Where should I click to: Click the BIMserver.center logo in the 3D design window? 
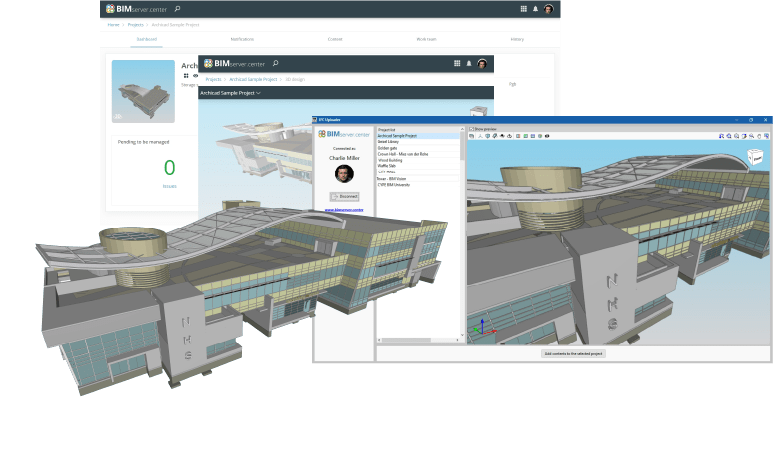click(x=235, y=64)
